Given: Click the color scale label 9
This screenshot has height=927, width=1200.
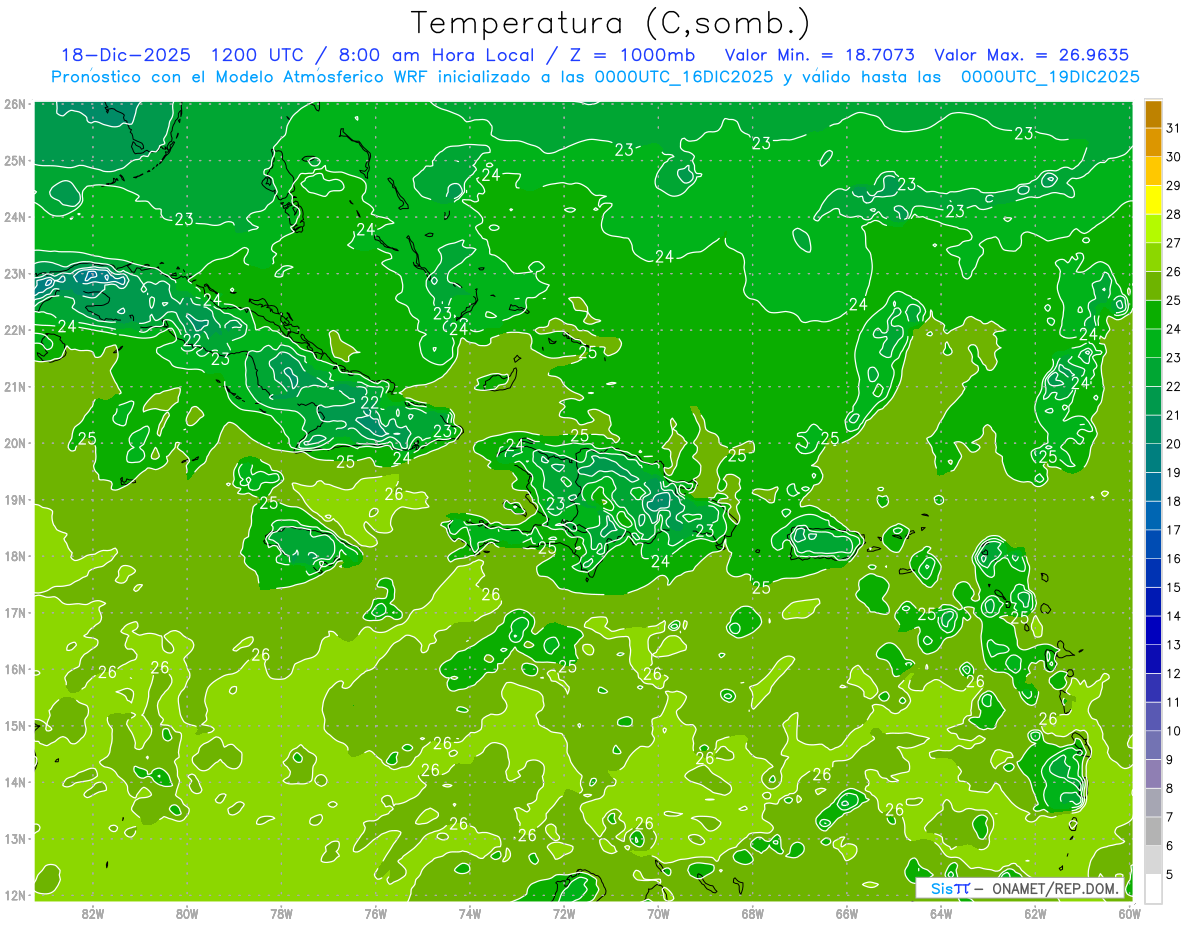Looking at the screenshot, I should click(1170, 760).
